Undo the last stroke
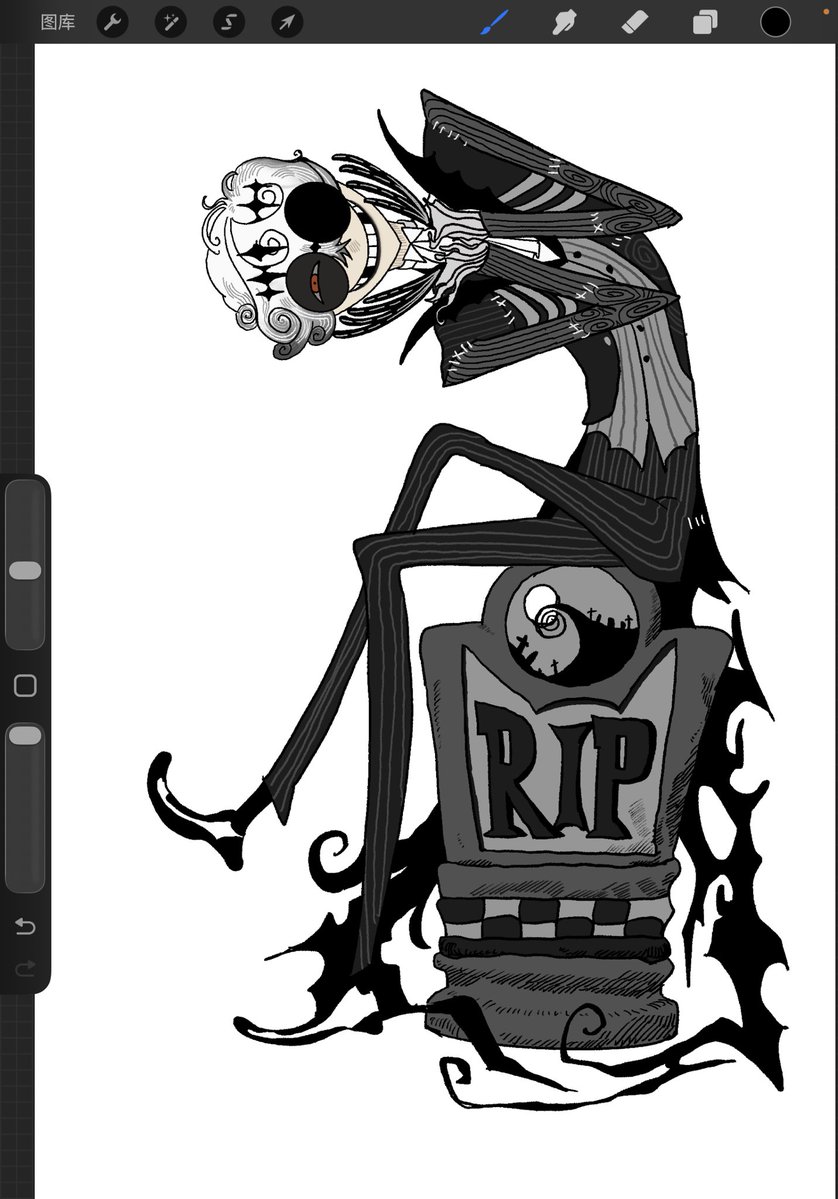This screenshot has width=838, height=1199. [25, 926]
